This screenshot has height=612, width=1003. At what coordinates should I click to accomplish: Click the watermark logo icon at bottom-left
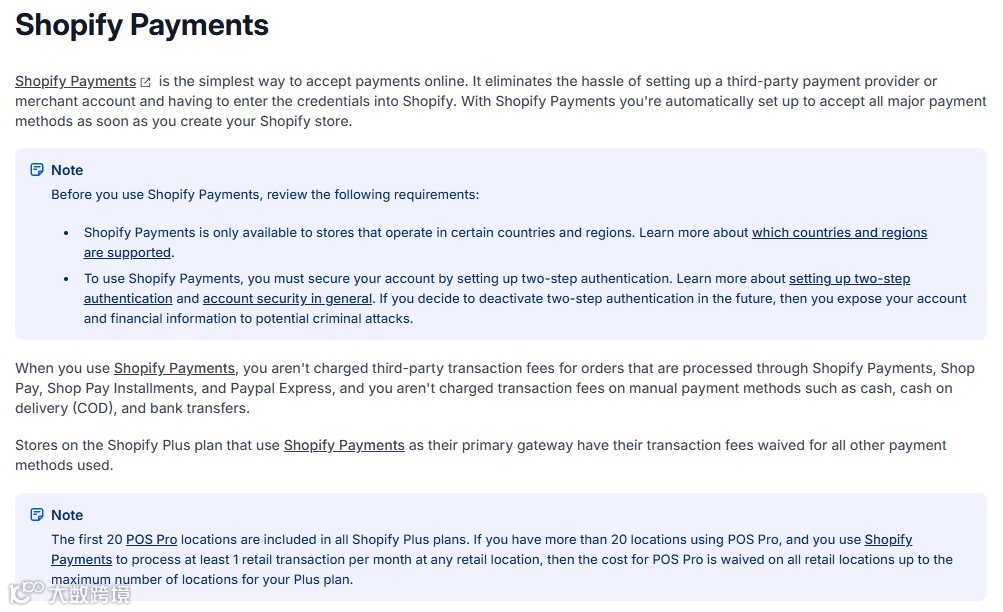(27, 592)
